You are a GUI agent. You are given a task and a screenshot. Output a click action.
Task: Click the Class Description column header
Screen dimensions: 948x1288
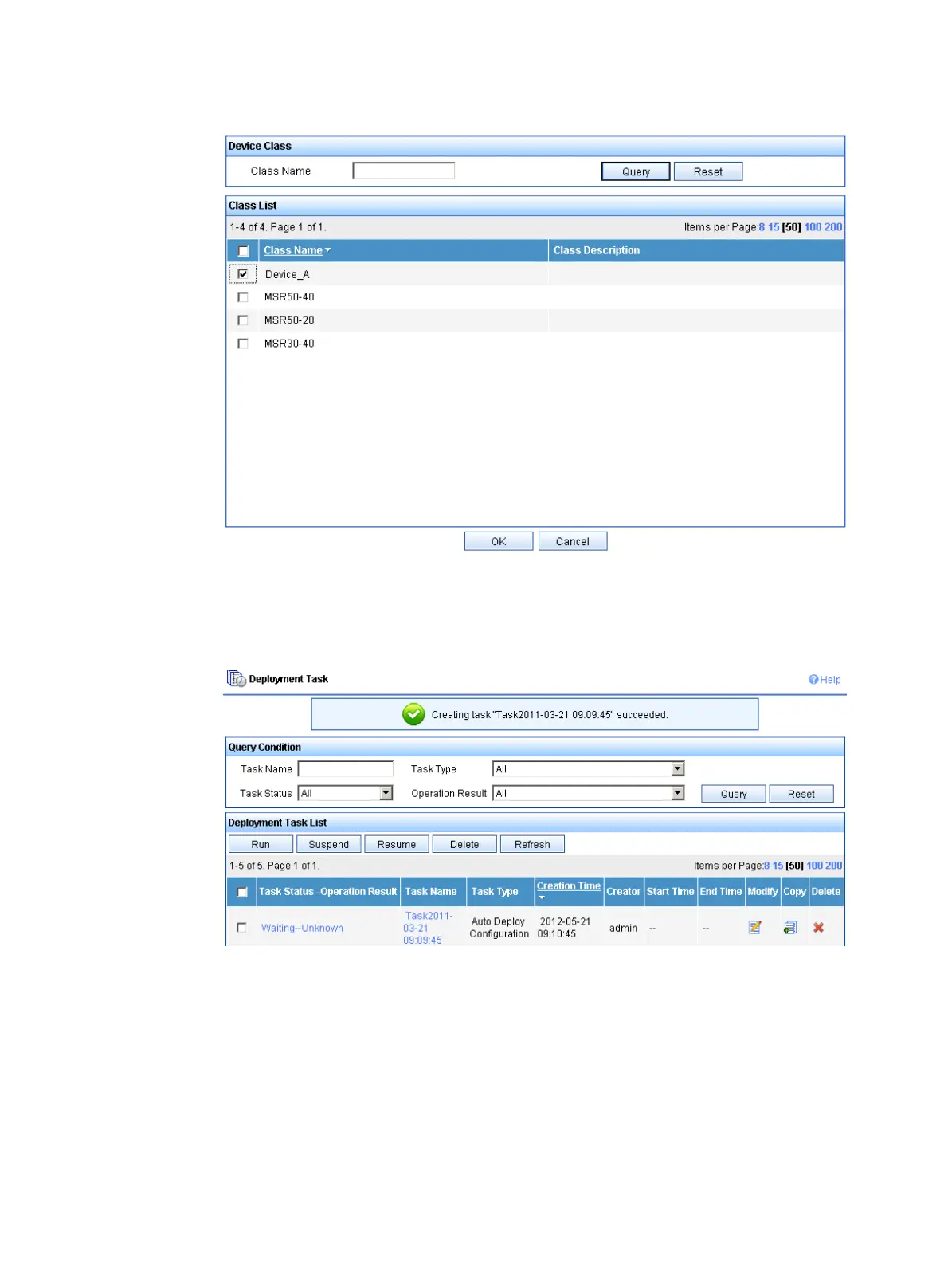(597, 250)
